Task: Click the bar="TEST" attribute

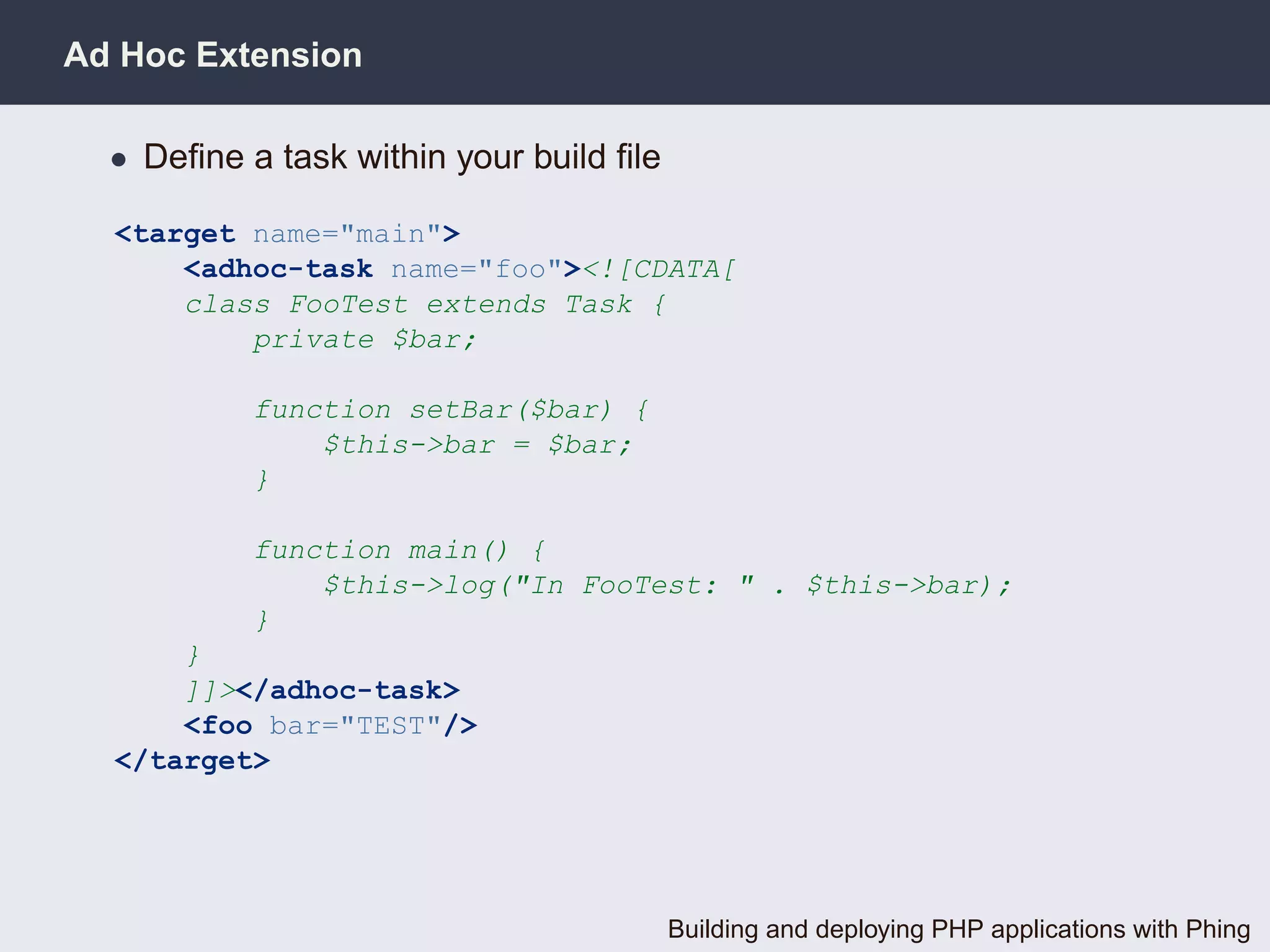Action: click(x=355, y=726)
